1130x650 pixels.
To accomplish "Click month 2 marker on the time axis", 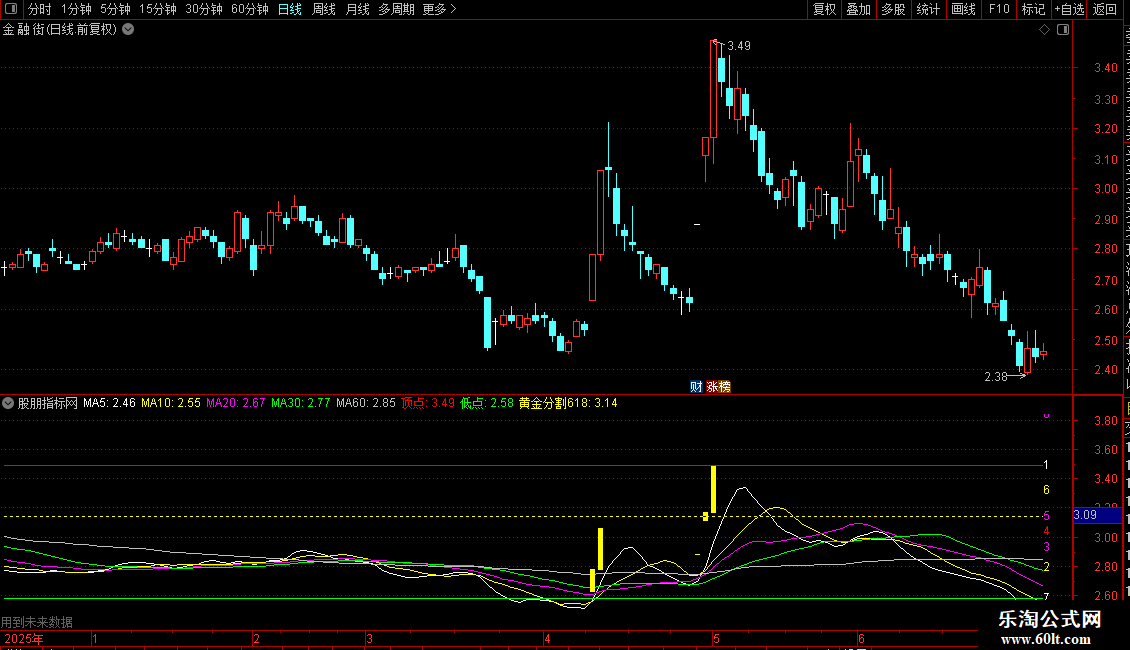I will click(x=256, y=638).
